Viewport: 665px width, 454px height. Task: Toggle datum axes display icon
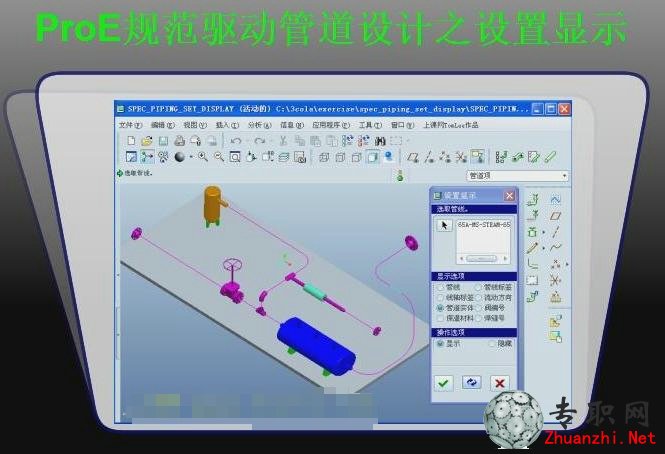click(429, 157)
